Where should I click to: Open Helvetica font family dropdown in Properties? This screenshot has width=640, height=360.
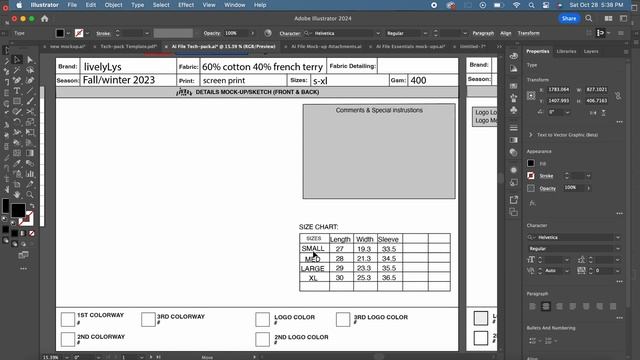[618, 238]
